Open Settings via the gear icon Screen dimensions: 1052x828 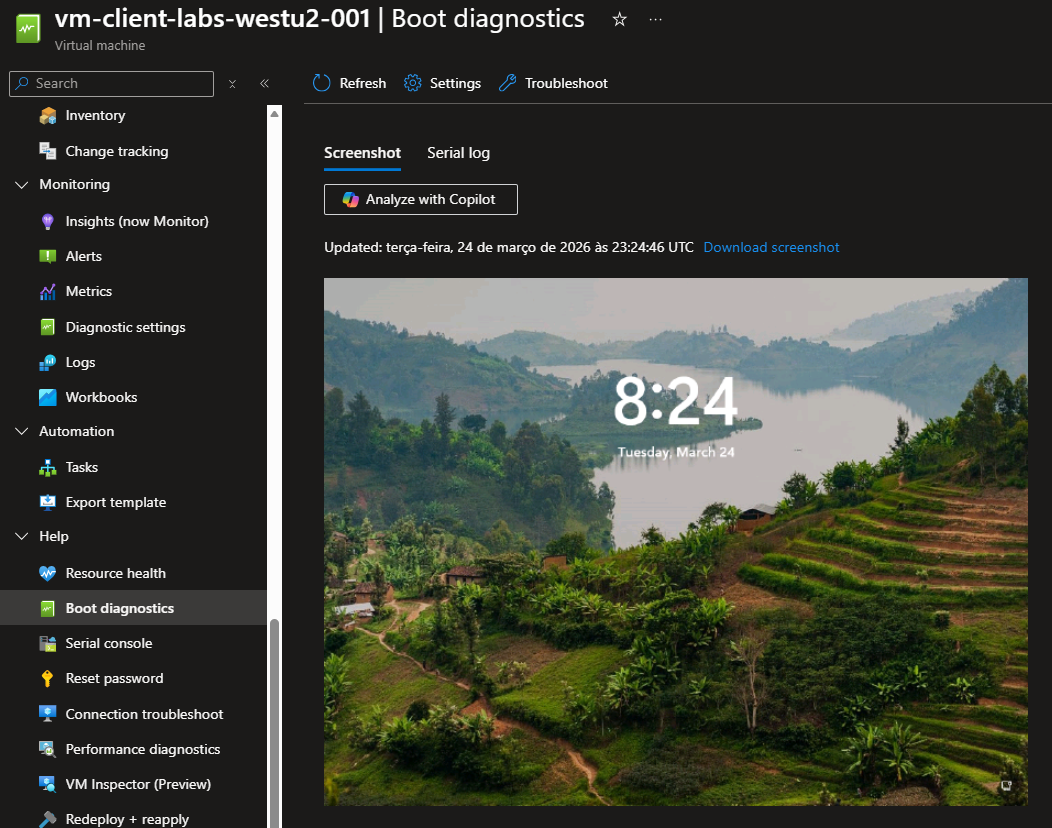(413, 83)
